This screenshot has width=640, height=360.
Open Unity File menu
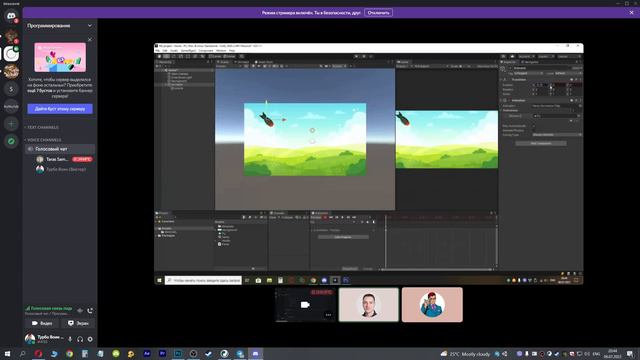coord(158,51)
